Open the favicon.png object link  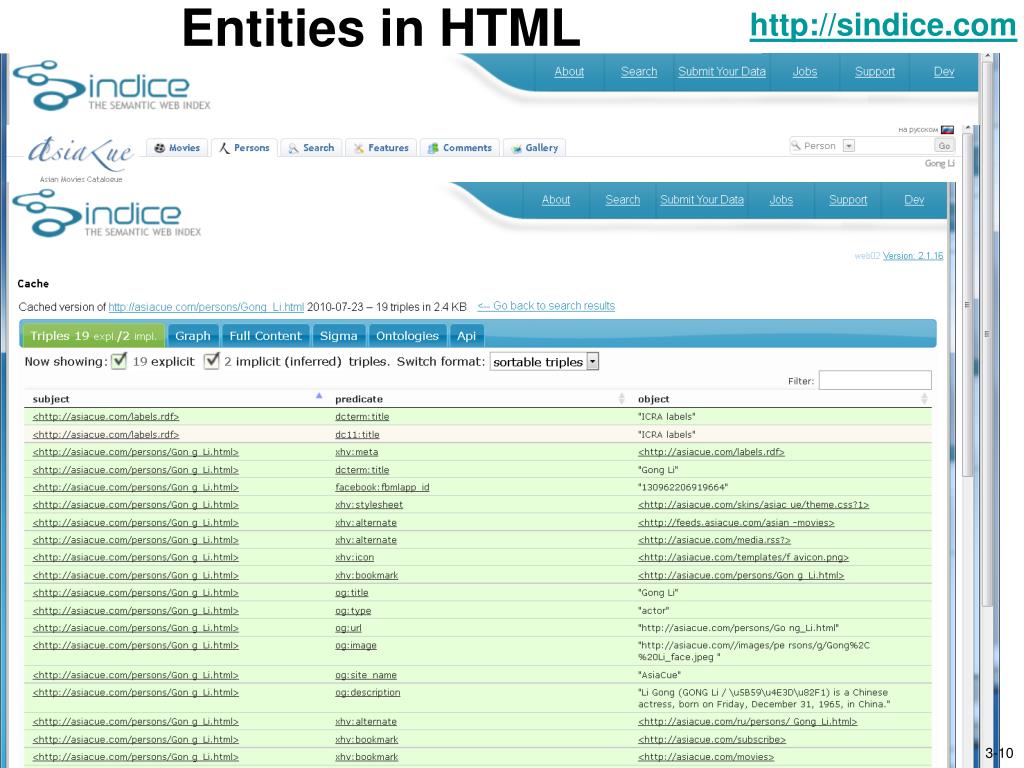(743, 558)
